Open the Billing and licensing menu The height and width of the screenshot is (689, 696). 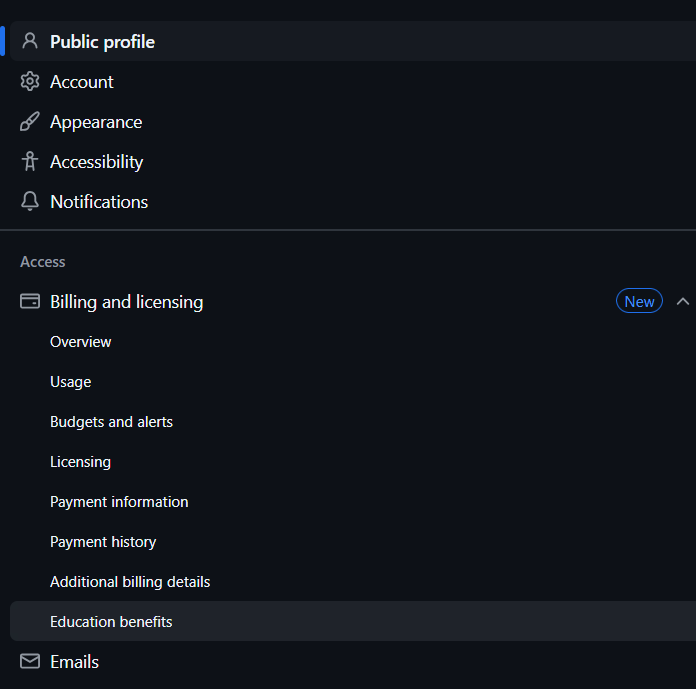[x=126, y=301]
